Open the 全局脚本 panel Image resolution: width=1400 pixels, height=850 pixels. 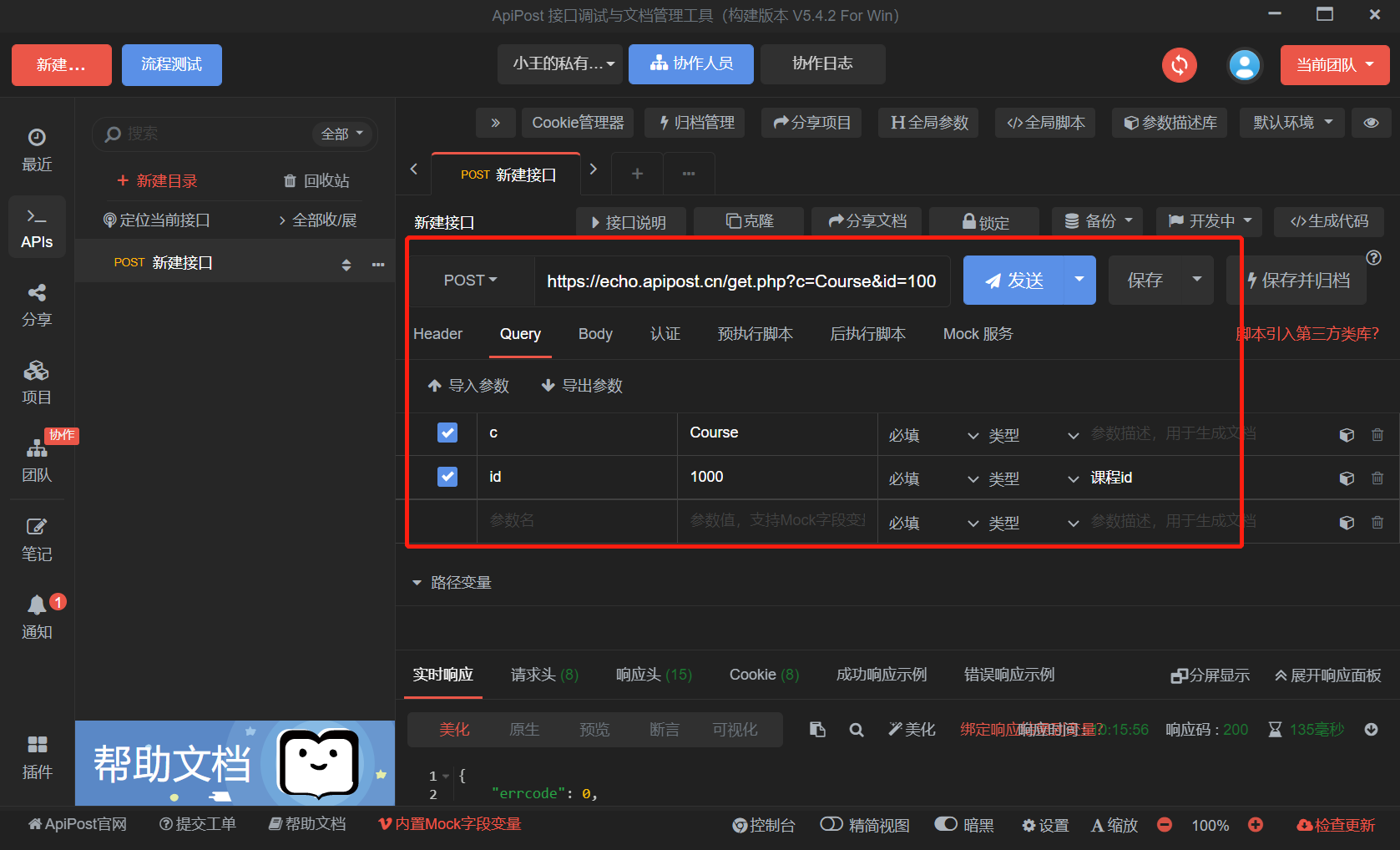(1044, 123)
